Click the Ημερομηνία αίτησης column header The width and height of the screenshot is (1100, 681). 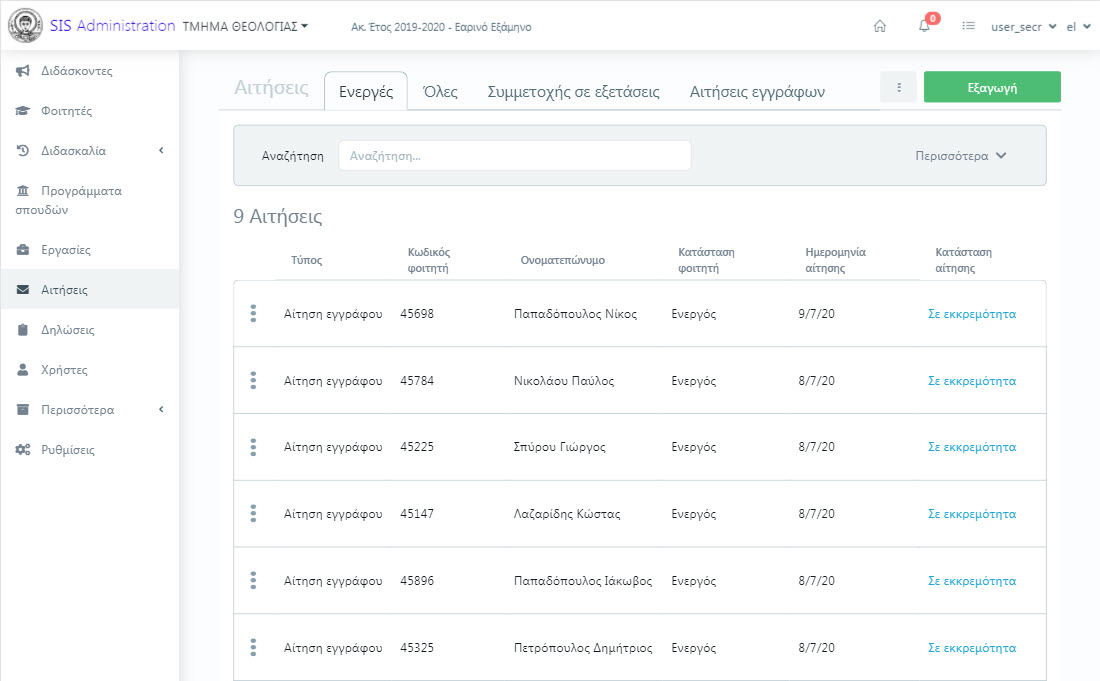point(836,260)
